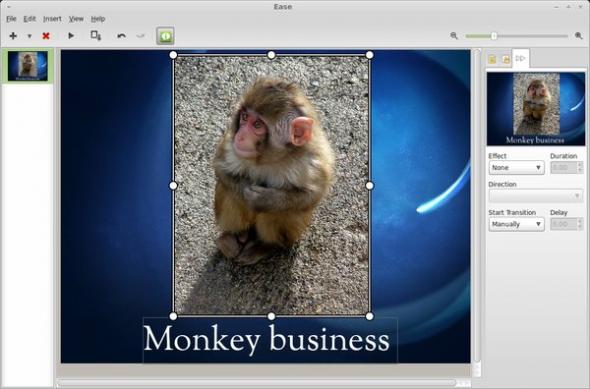
Task: Click the zoom in magnifier icon
Action: pos(579,36)
